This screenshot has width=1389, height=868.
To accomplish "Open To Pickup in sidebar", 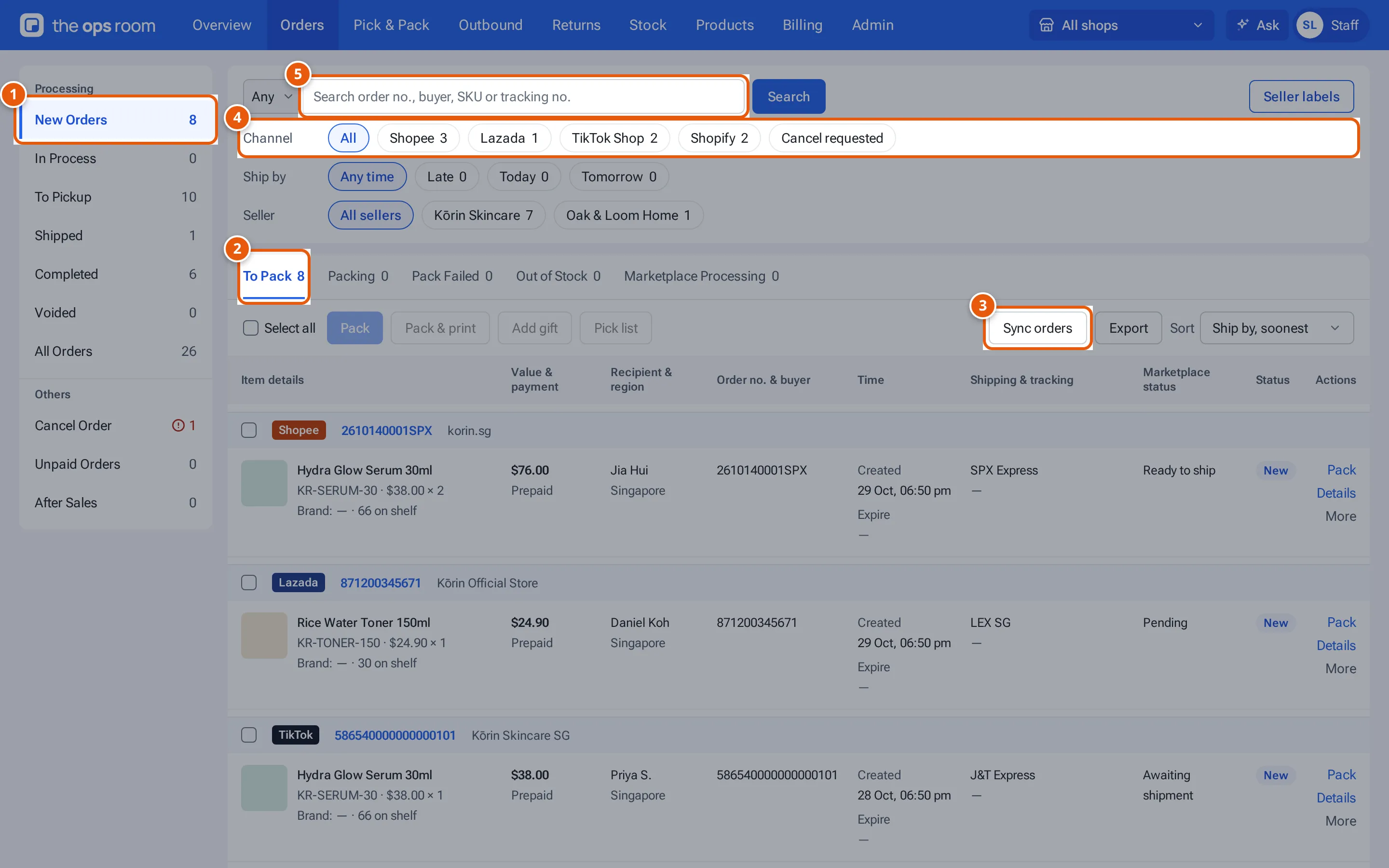I will tap(115, 197).
